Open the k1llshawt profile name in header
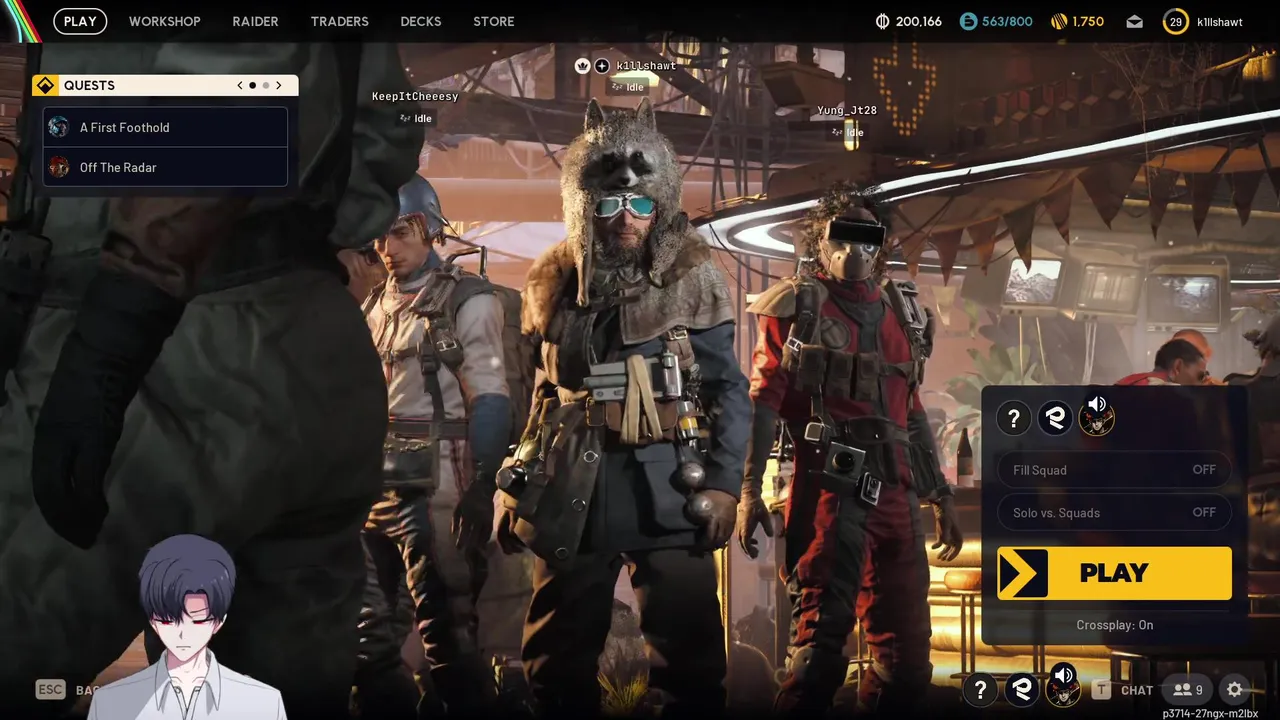Screen dimensions: 1280x720 tap(1219, 21)
